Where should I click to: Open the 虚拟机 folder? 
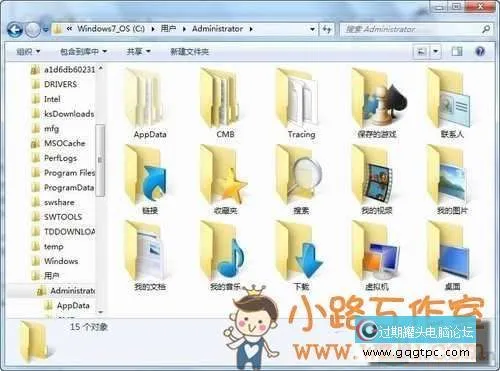(x=376, y=250)
